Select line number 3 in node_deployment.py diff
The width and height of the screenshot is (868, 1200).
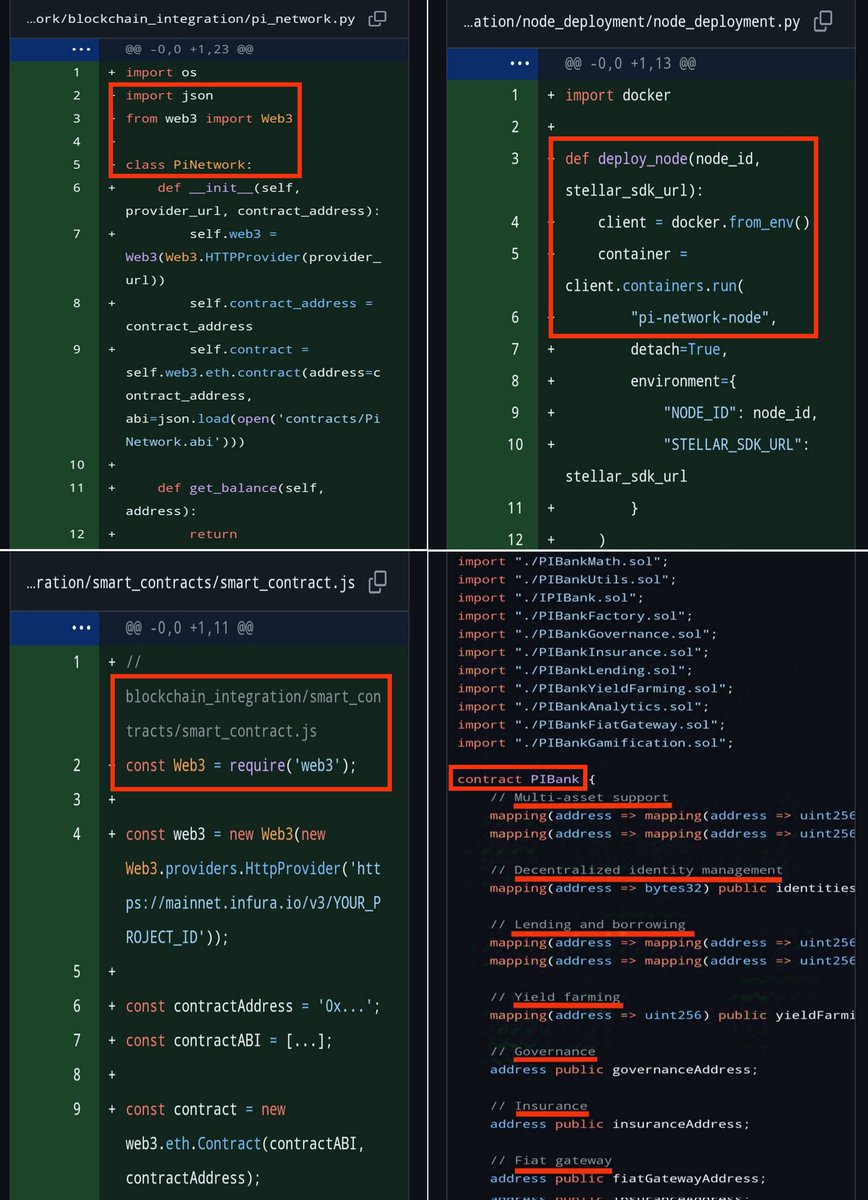coord(515,158)
